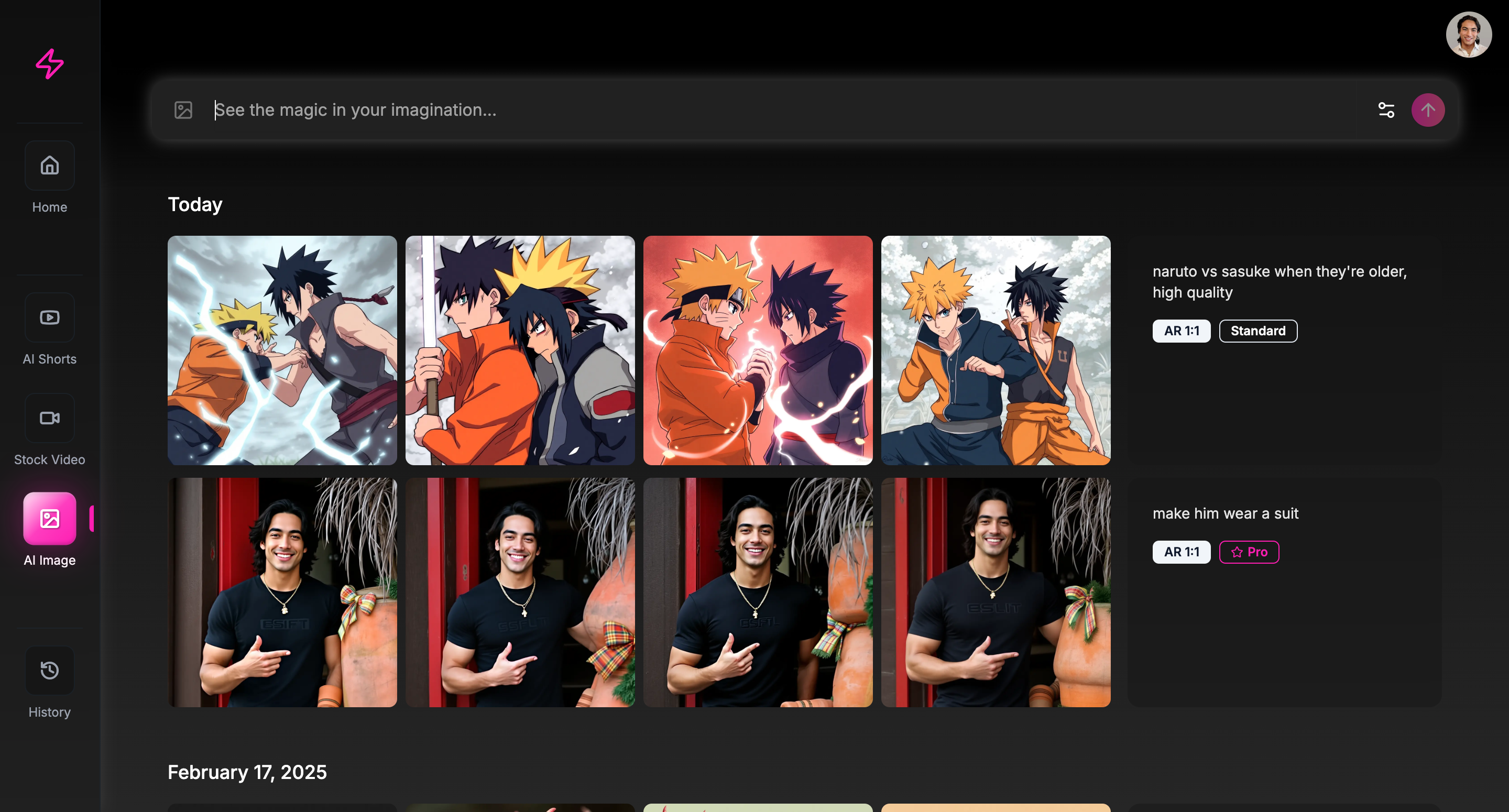The height and width of the screenshot is (812, 1509).
Task: Click the image upload icon in prompt bar
Action: [x=183, y=110]
